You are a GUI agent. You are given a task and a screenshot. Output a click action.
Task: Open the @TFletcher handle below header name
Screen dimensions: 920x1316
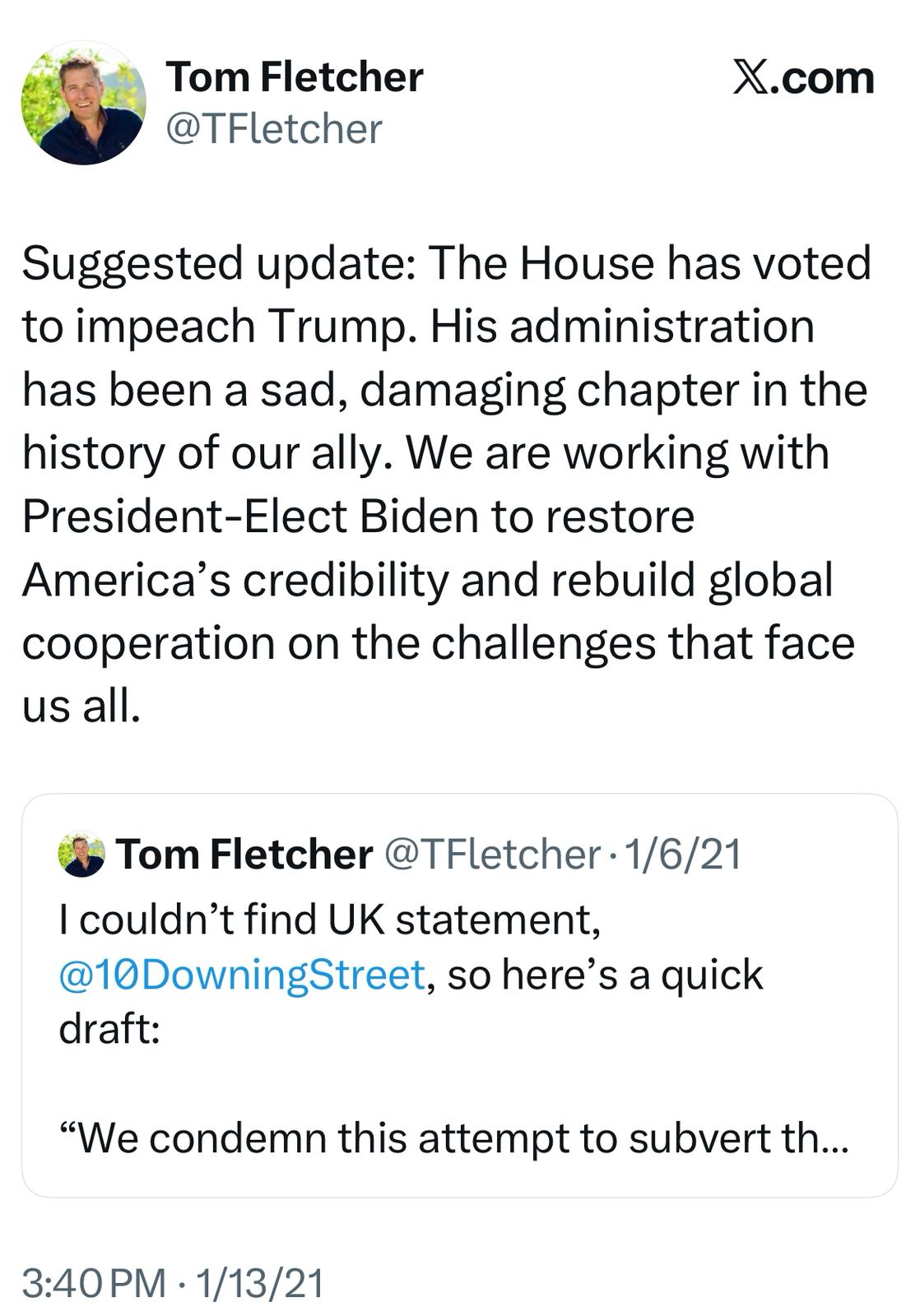click(274, 129)
